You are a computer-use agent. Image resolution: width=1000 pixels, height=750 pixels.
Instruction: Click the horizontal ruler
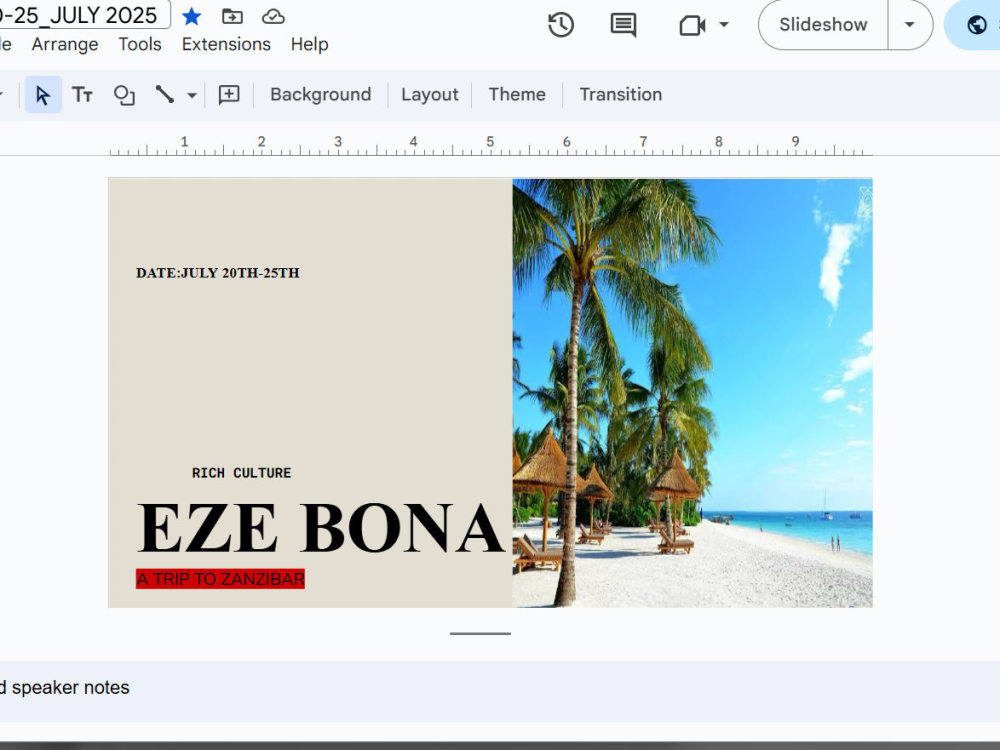tap(490, 145)
